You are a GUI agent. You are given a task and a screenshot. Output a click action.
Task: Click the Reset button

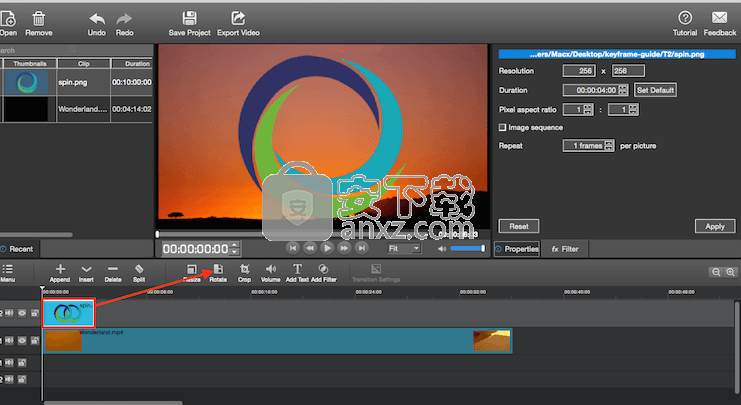point(519,226)
